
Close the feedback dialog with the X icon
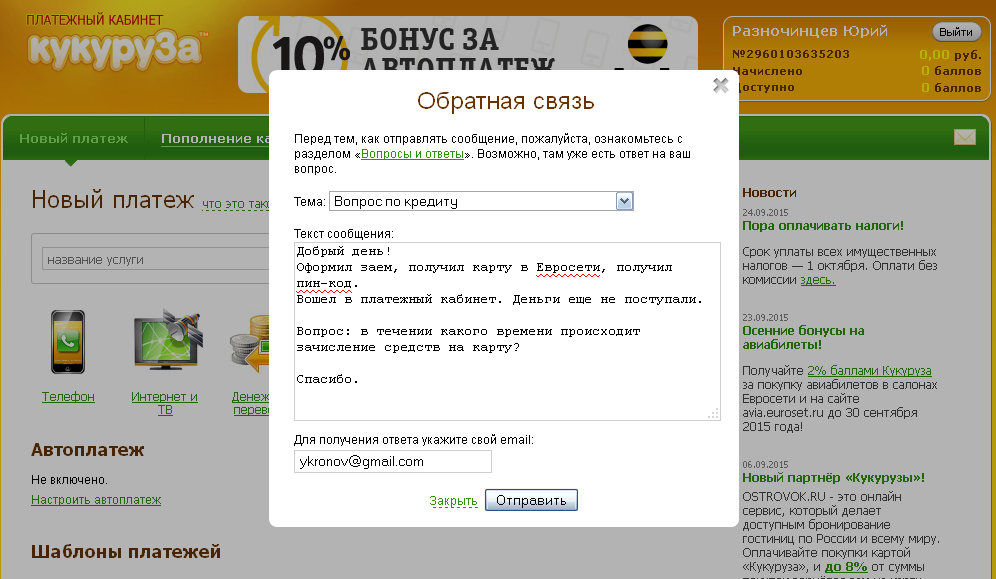(720, 85)
